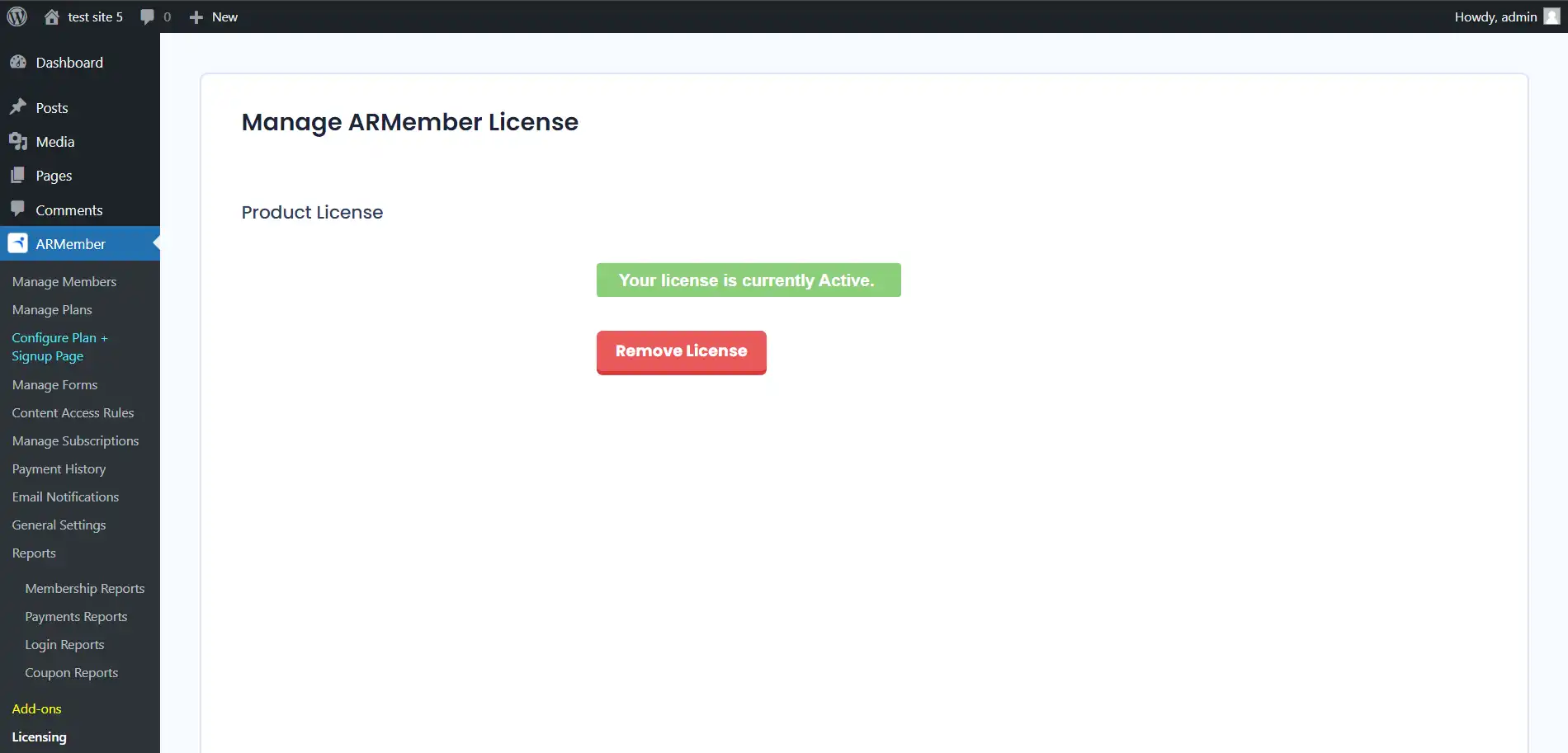Image resolution: width=1568 pixels, height=753 pixels.
Task: Open Manage Members
Action: [x=64, y=281]
